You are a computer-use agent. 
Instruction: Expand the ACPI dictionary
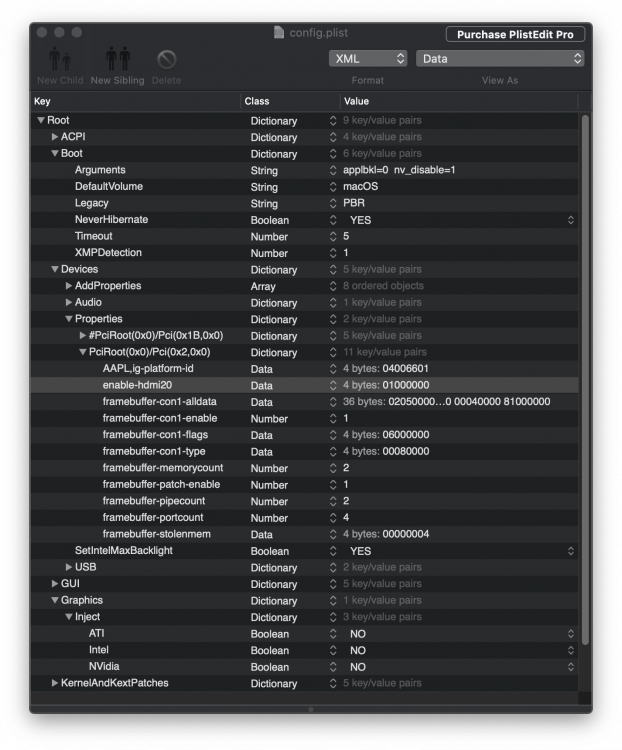pos(55,137)
